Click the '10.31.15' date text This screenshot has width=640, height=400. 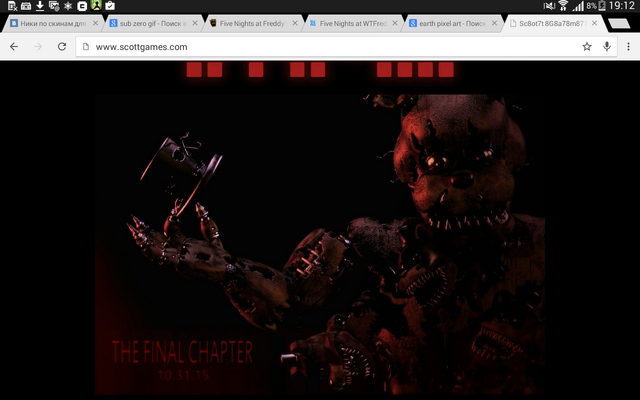coord(184,375)
